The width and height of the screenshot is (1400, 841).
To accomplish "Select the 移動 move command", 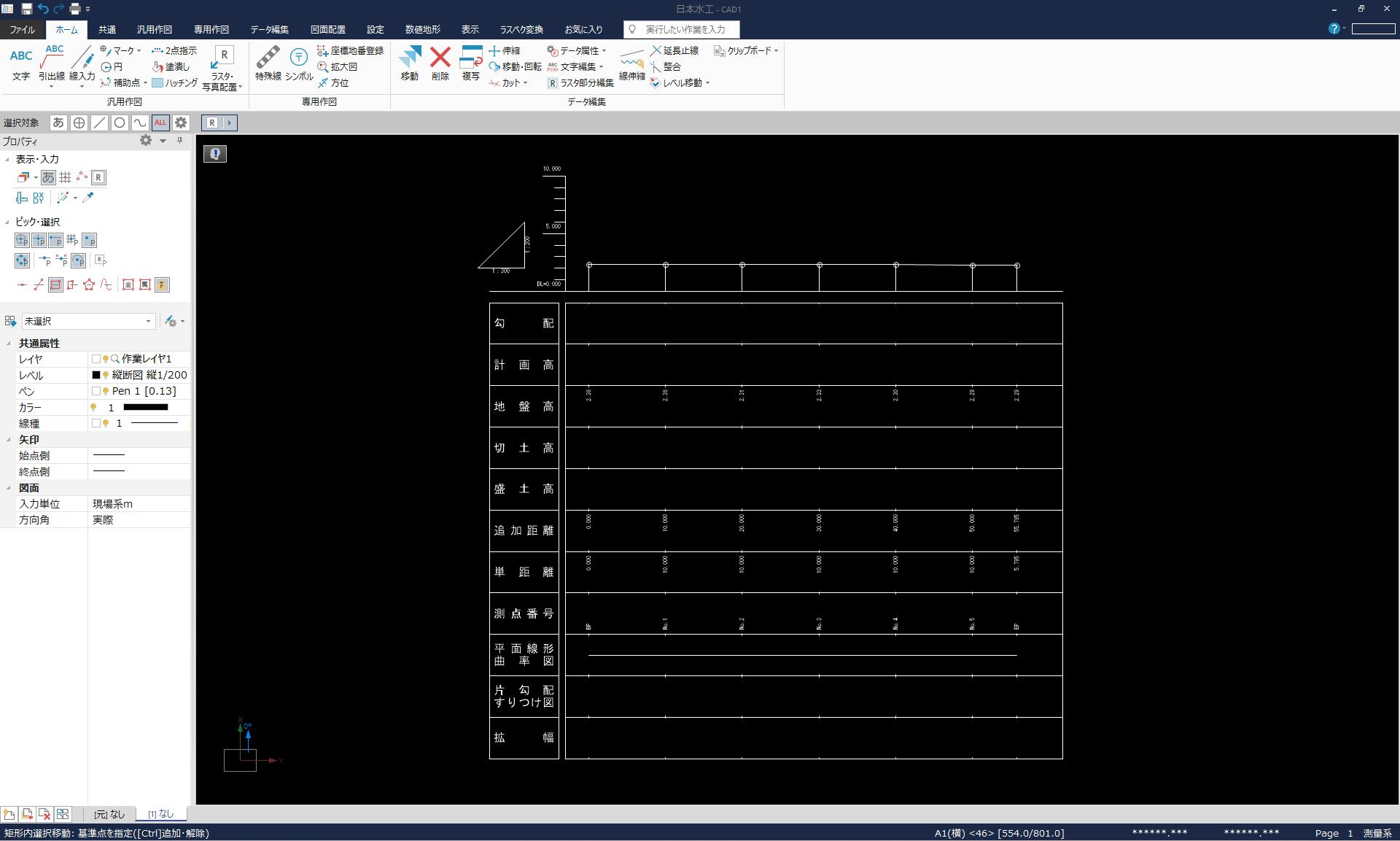I will (410, 64).
